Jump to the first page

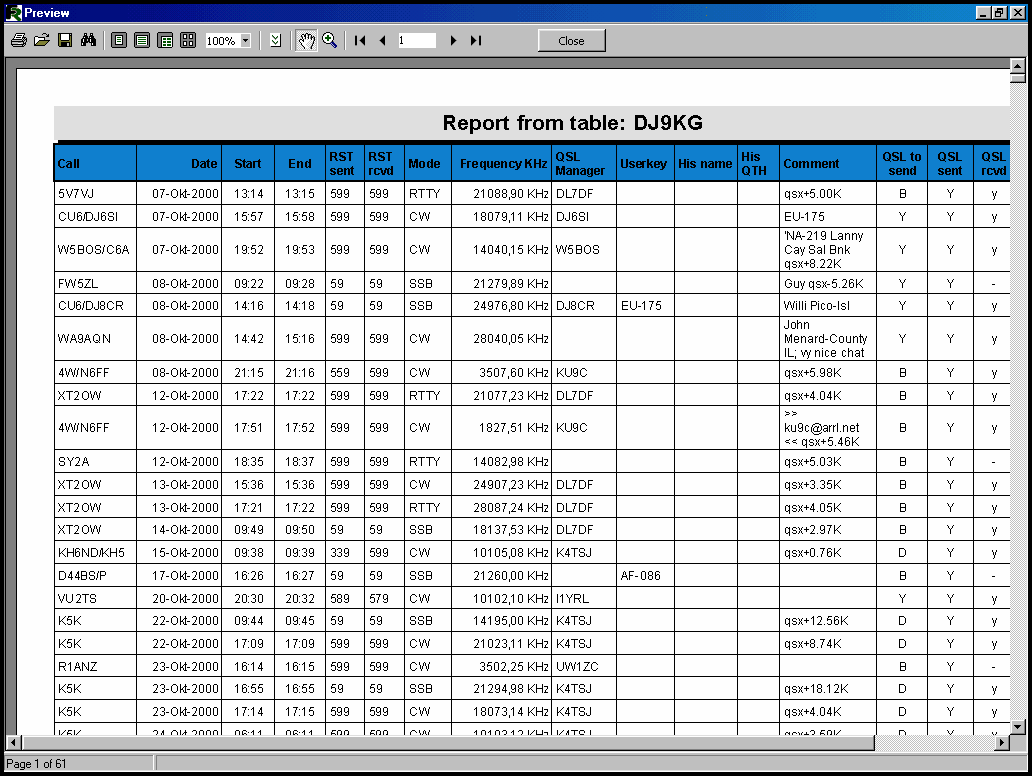click(360, 41)
